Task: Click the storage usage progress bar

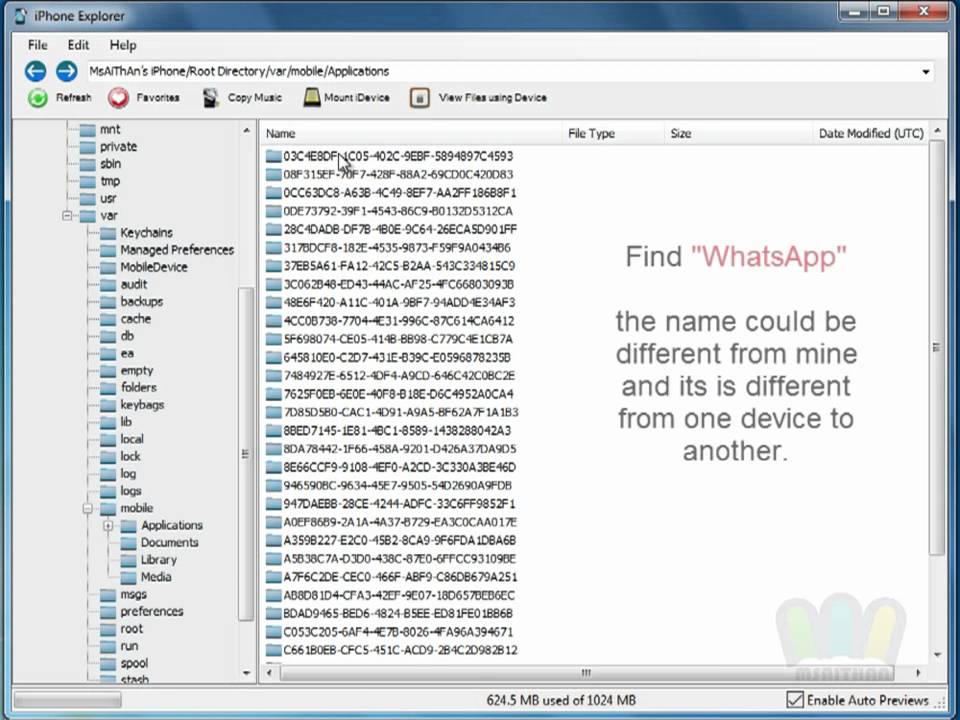Action: [x=67, y=700]
